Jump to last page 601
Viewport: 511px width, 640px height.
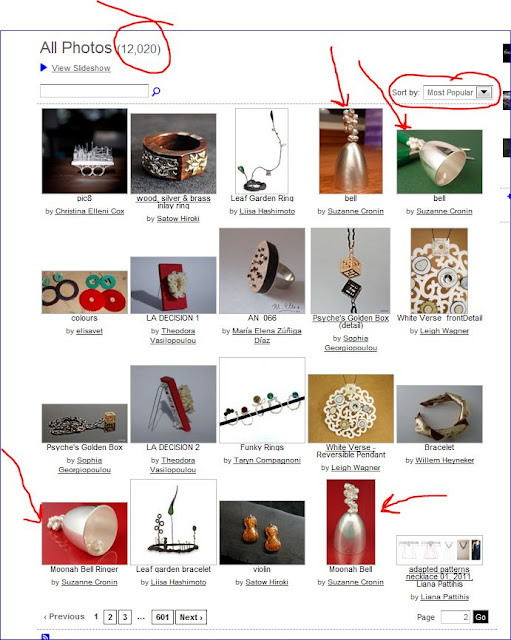tap(162, 617)
